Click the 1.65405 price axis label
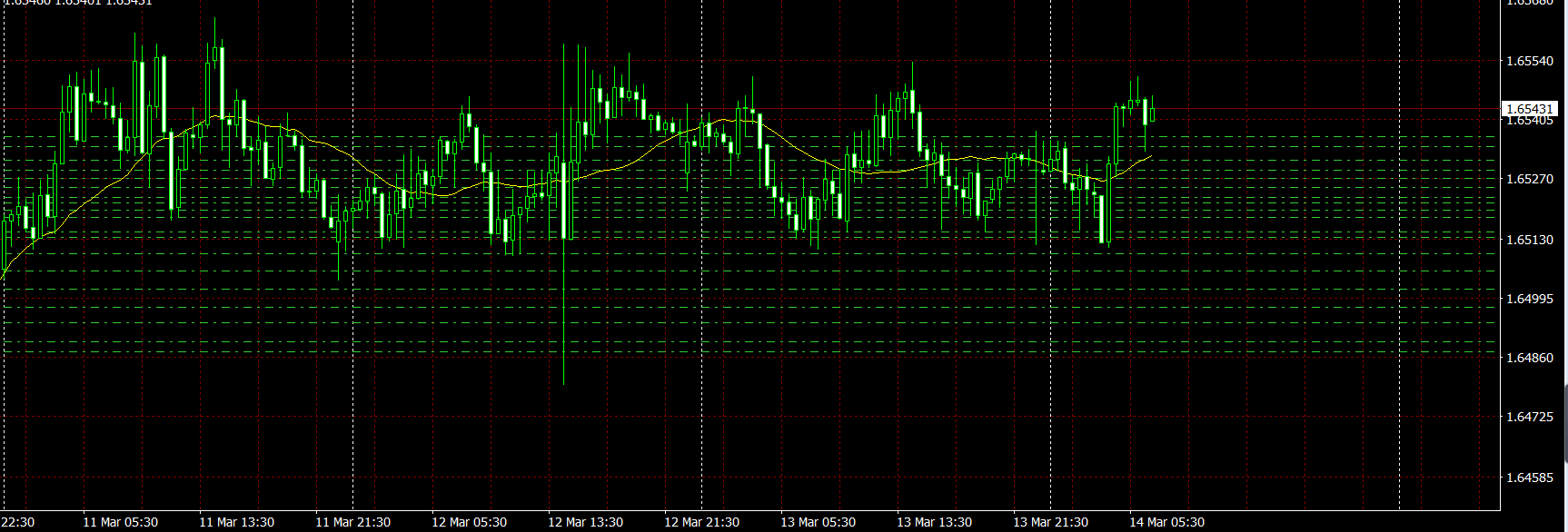 point(1530,121)
